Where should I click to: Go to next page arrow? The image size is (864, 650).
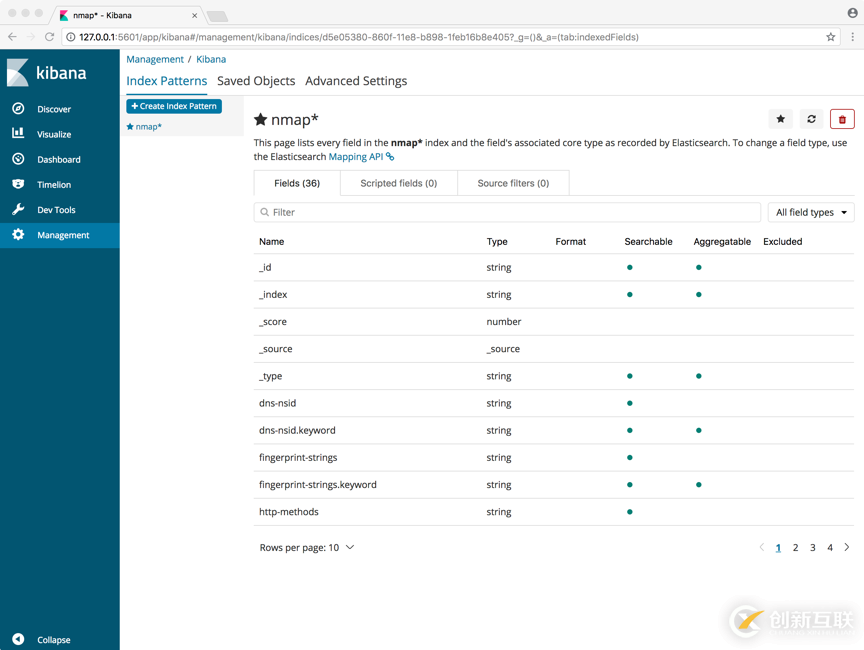(x=847, y=548)
